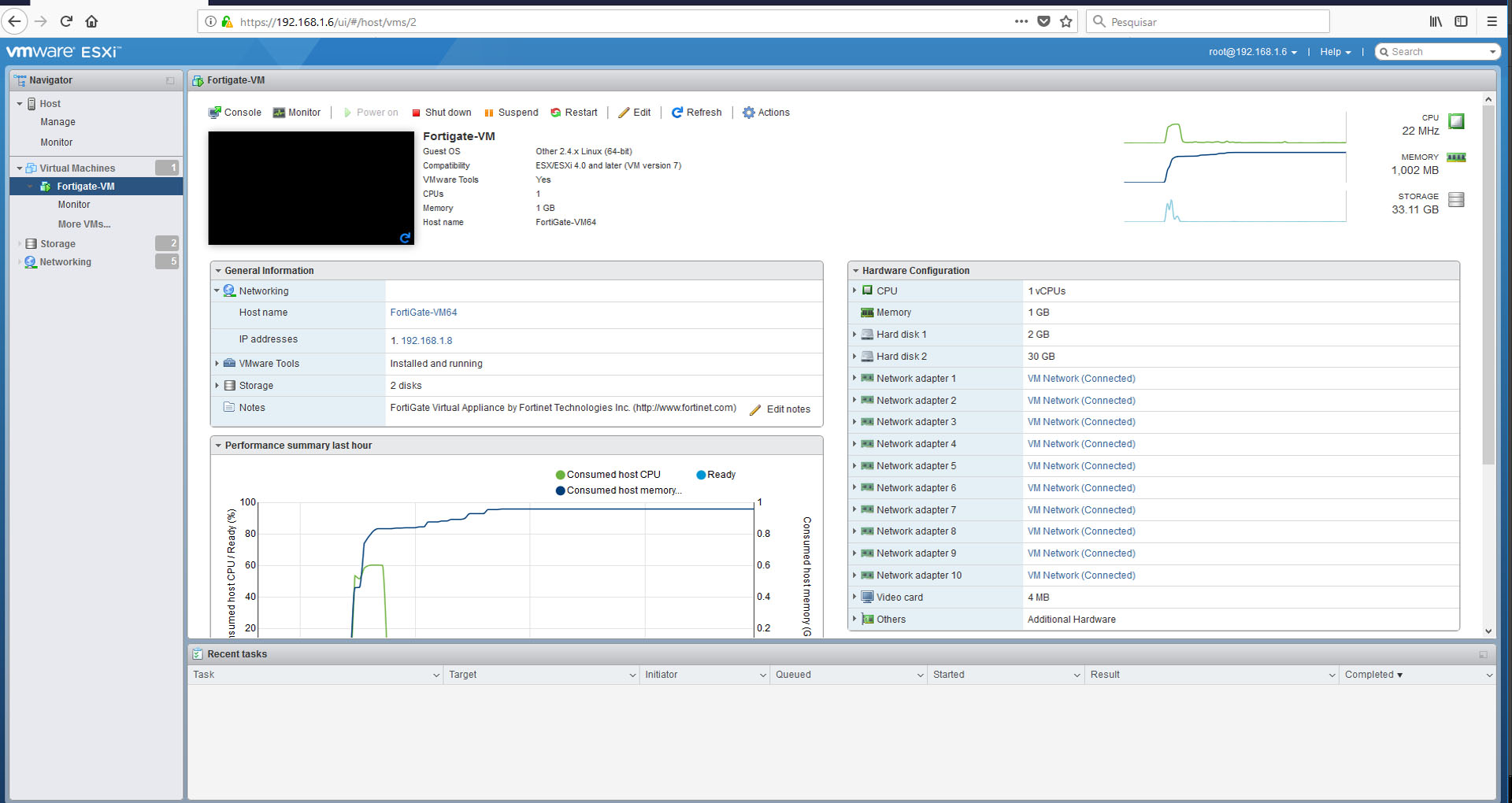Click the console thumbnail refresh icon
1512x803 pixels.
pos(405,237)
